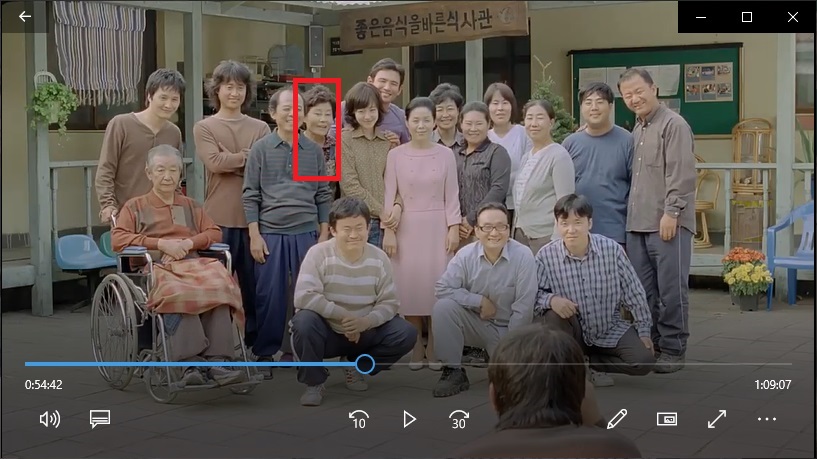This screenshot has width=817, height=459.
Task: Click the elapsed time 0:54:42
Action: [x=44, y=384]
